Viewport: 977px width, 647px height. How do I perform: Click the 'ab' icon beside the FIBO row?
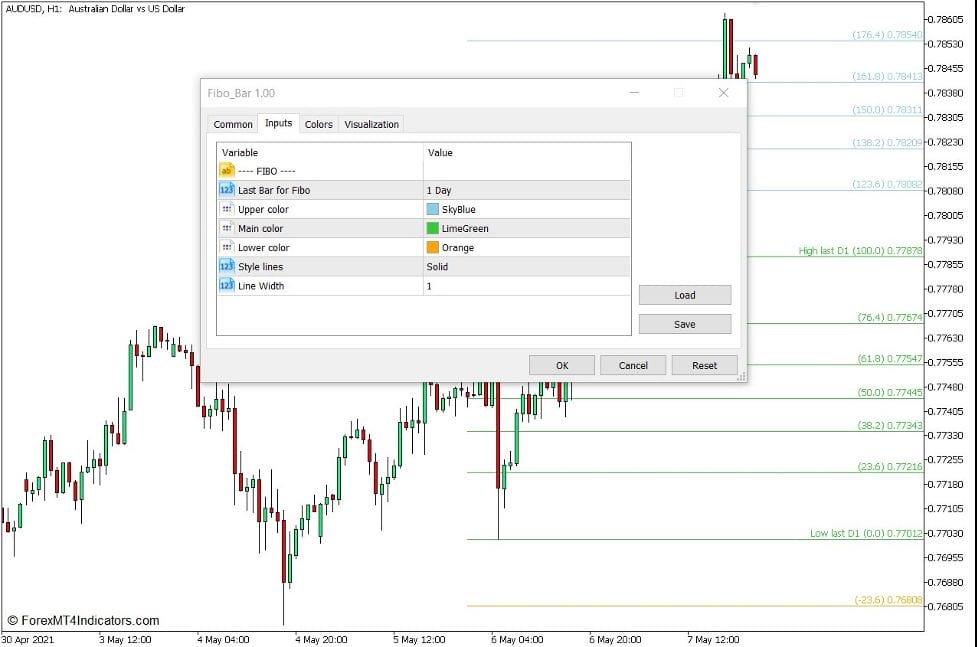(226, 171)
